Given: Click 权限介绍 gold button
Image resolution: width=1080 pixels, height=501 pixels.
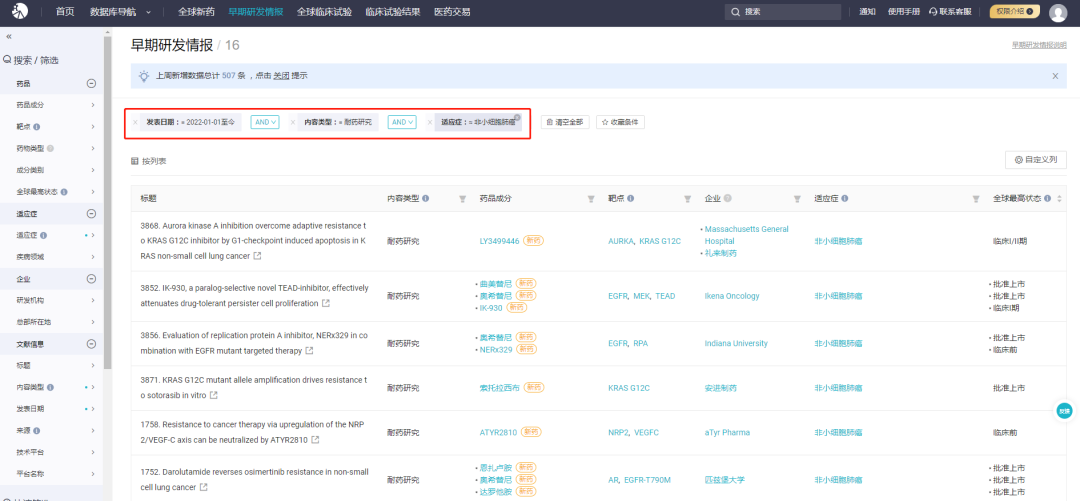Looking at the screenshot, I should (x=1015, y=12).
